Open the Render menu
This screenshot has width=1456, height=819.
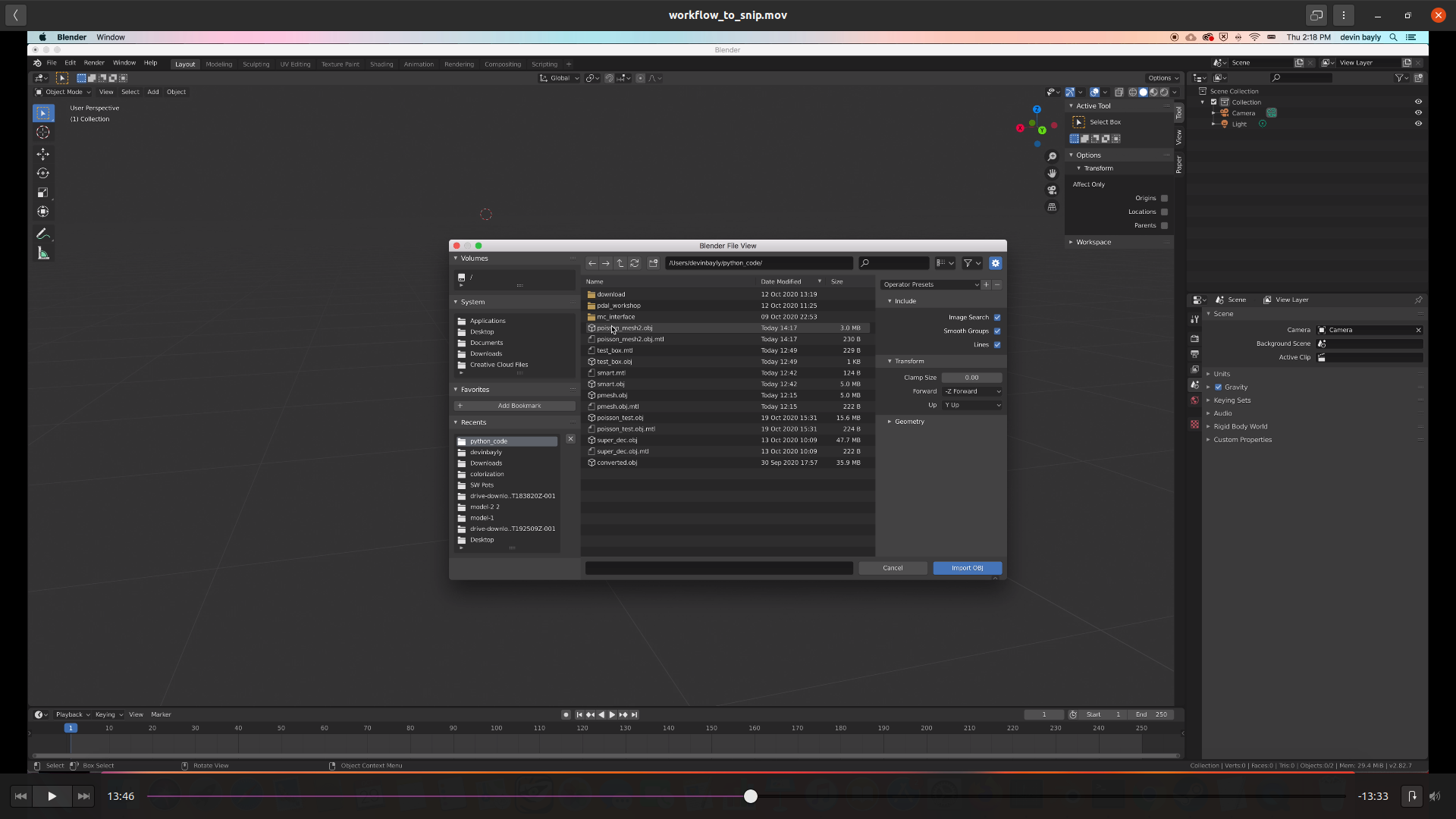94,63
